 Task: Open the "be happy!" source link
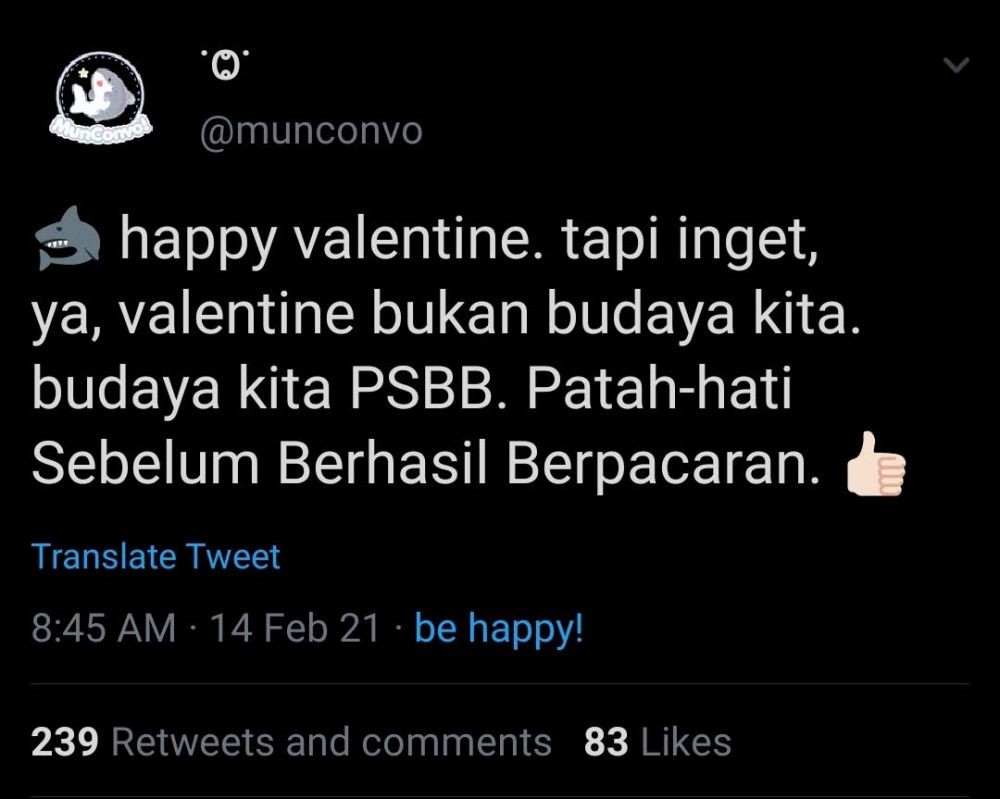click(x=498, y=629)
